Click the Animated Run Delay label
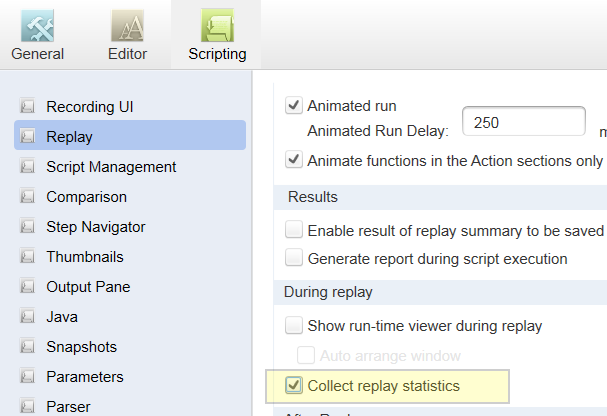Viewport: 607px width, 416px height. 378,131
